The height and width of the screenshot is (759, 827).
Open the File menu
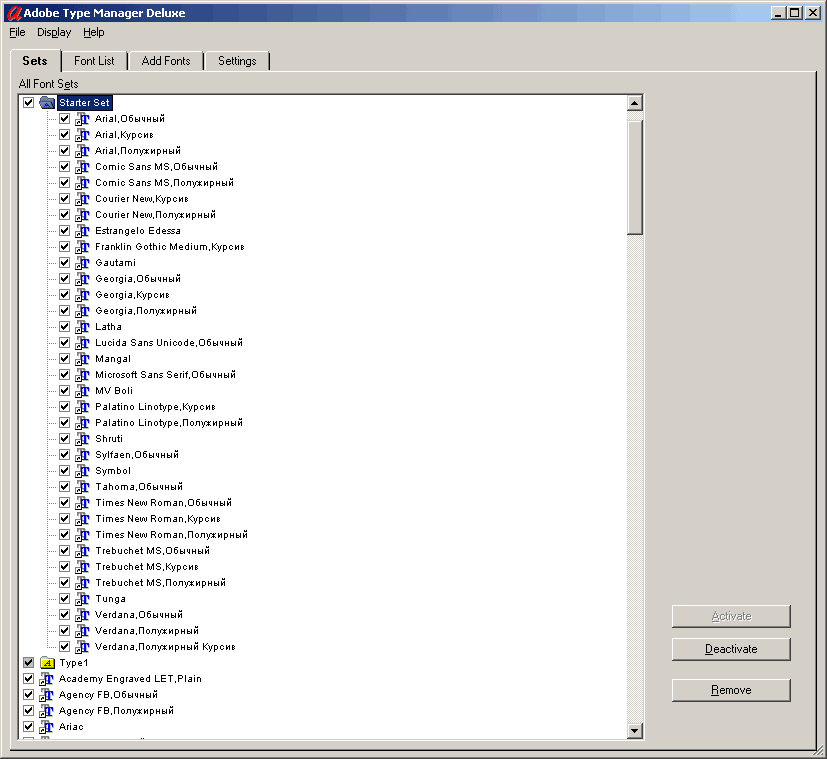pyautogui.click(x=17, y=32)
